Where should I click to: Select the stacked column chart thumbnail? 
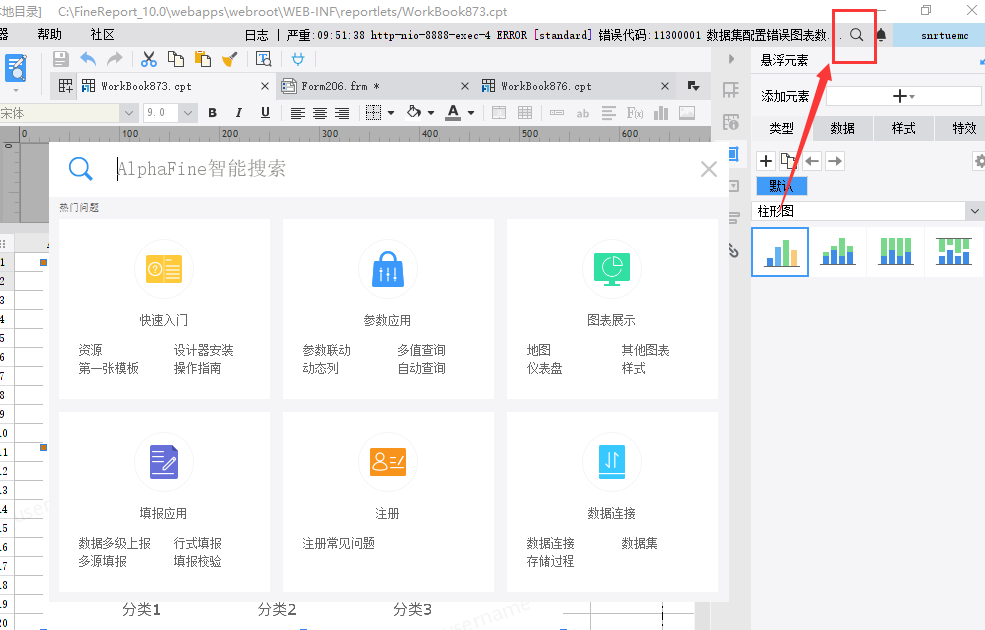[838, 252]
